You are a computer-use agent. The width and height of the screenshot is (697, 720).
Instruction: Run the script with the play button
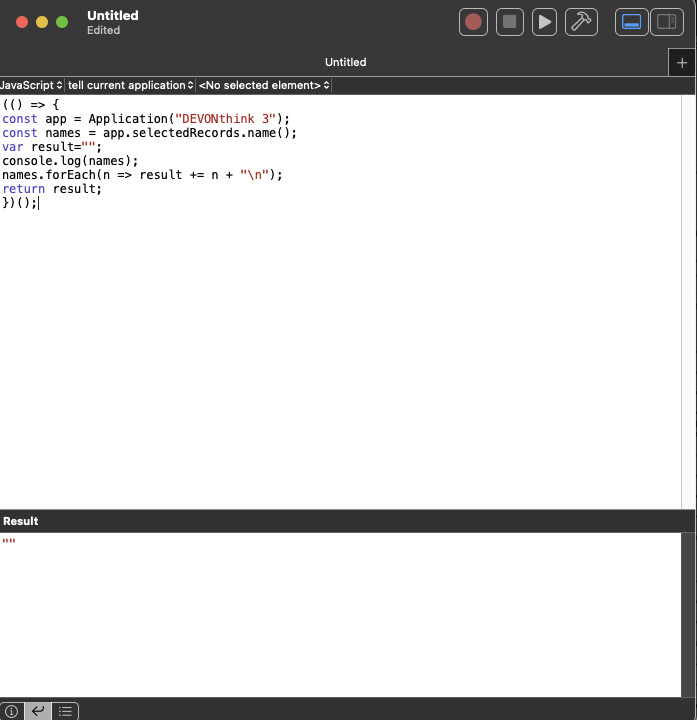coord(544,21)
